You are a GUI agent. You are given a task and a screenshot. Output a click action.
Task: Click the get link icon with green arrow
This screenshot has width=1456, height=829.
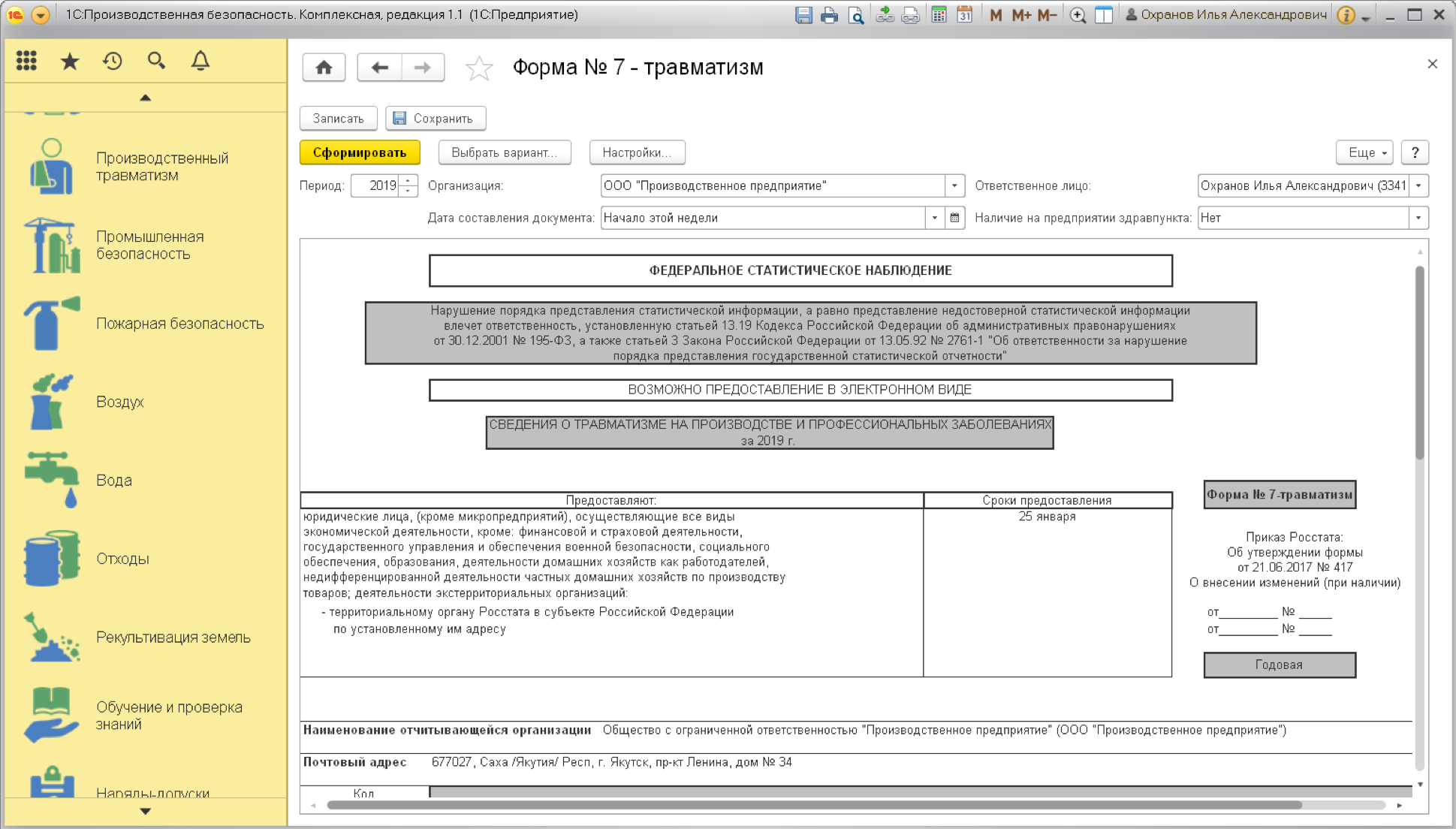[885, 15]
